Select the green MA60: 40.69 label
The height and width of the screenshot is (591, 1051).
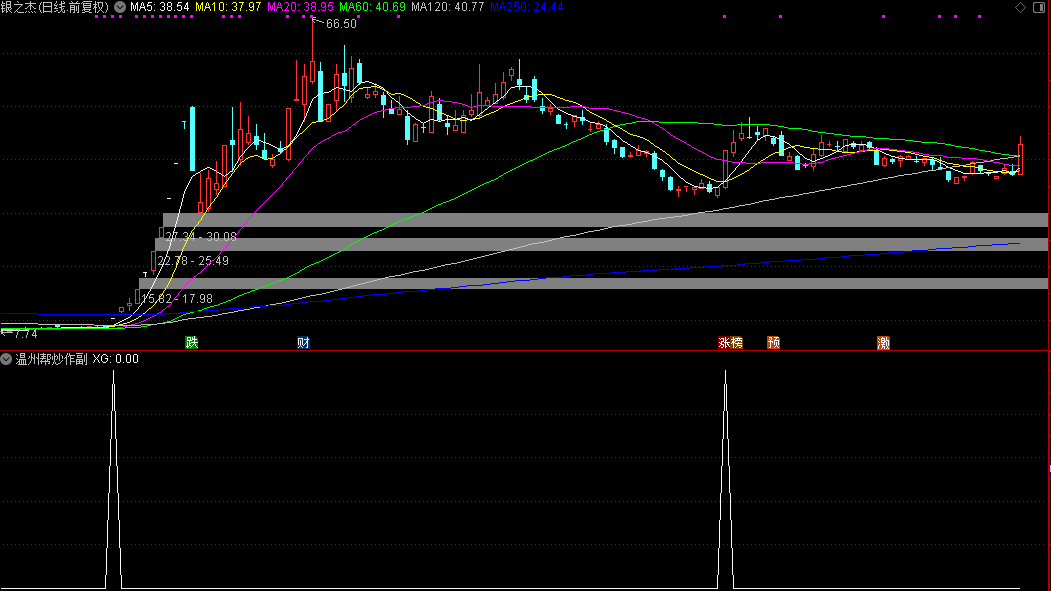click(x=372, y=7)
